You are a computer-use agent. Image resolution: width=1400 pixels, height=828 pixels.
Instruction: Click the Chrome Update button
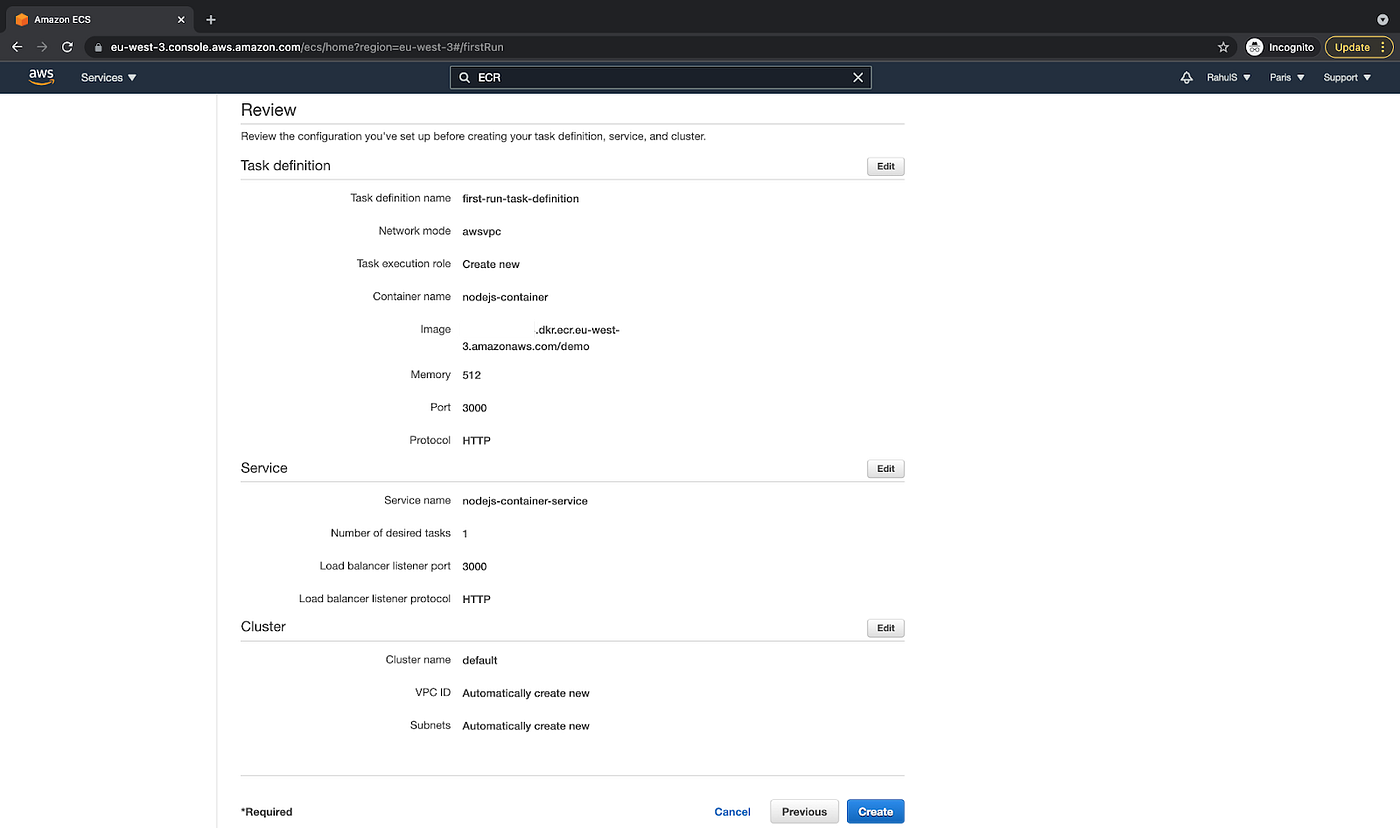pos(1358,47)
